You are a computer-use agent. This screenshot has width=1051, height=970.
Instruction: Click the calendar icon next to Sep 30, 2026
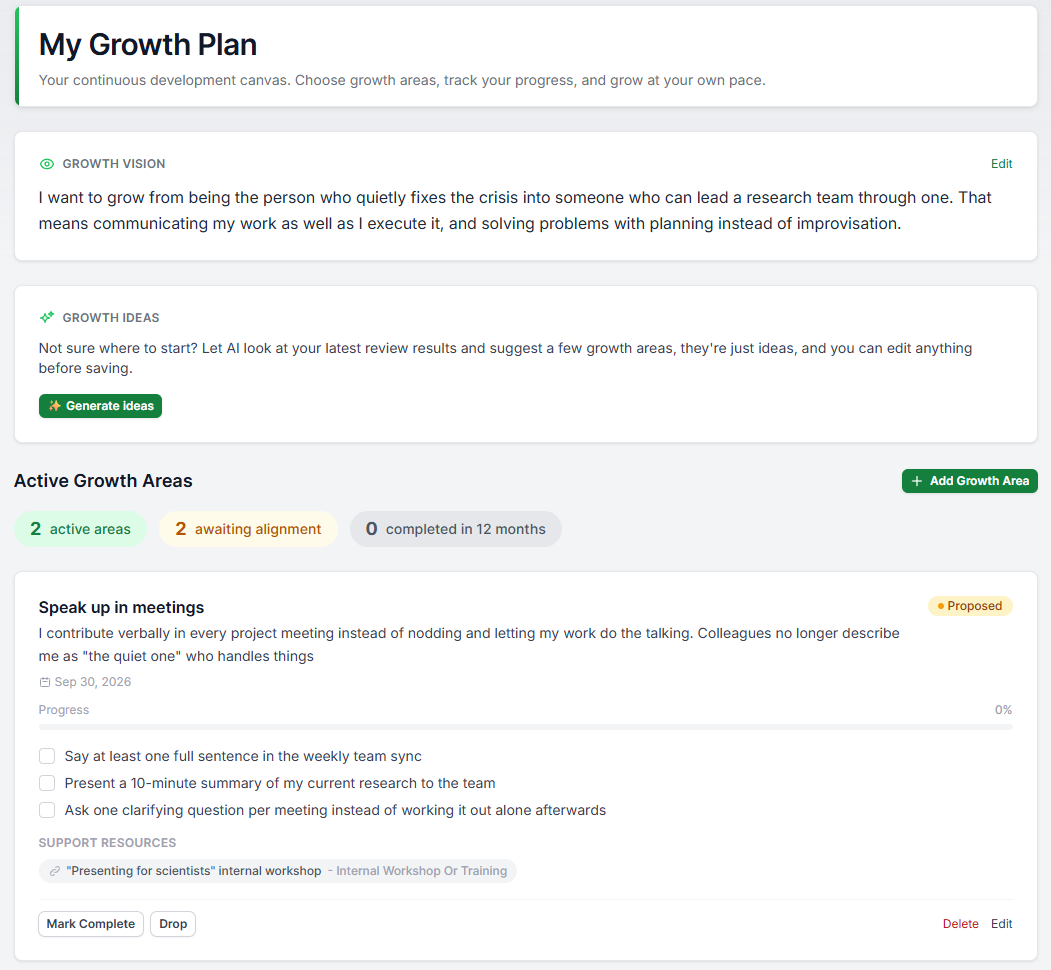pyautogui.click(x=45, y=682)
